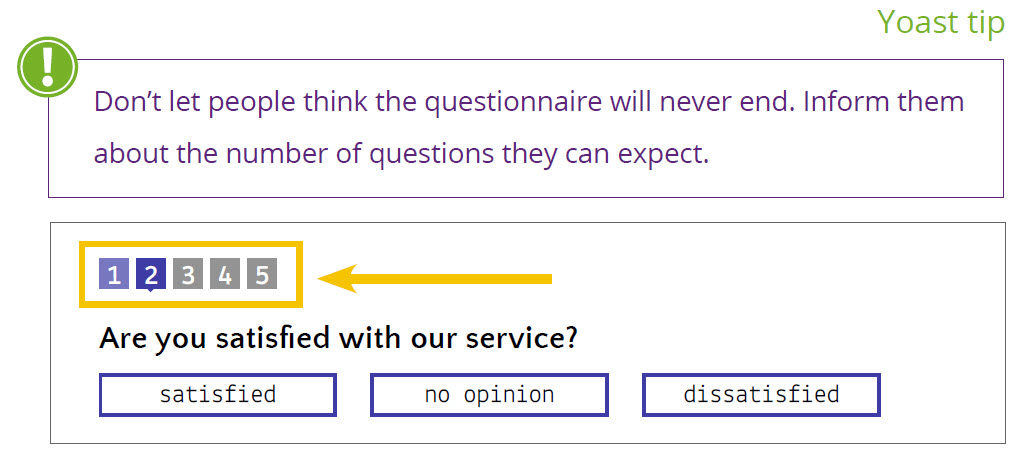Click the small pointer beneath step 2

pos(151,291)
